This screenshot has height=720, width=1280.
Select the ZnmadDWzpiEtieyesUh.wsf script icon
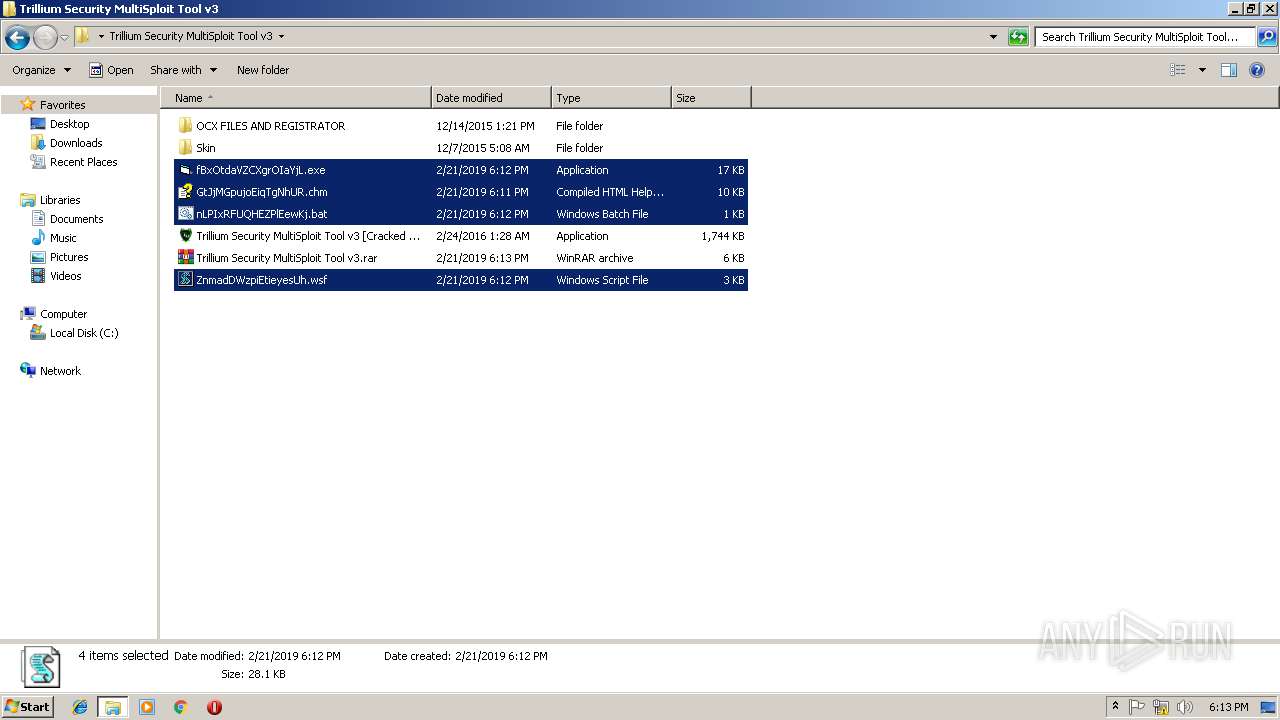point(185,280)
